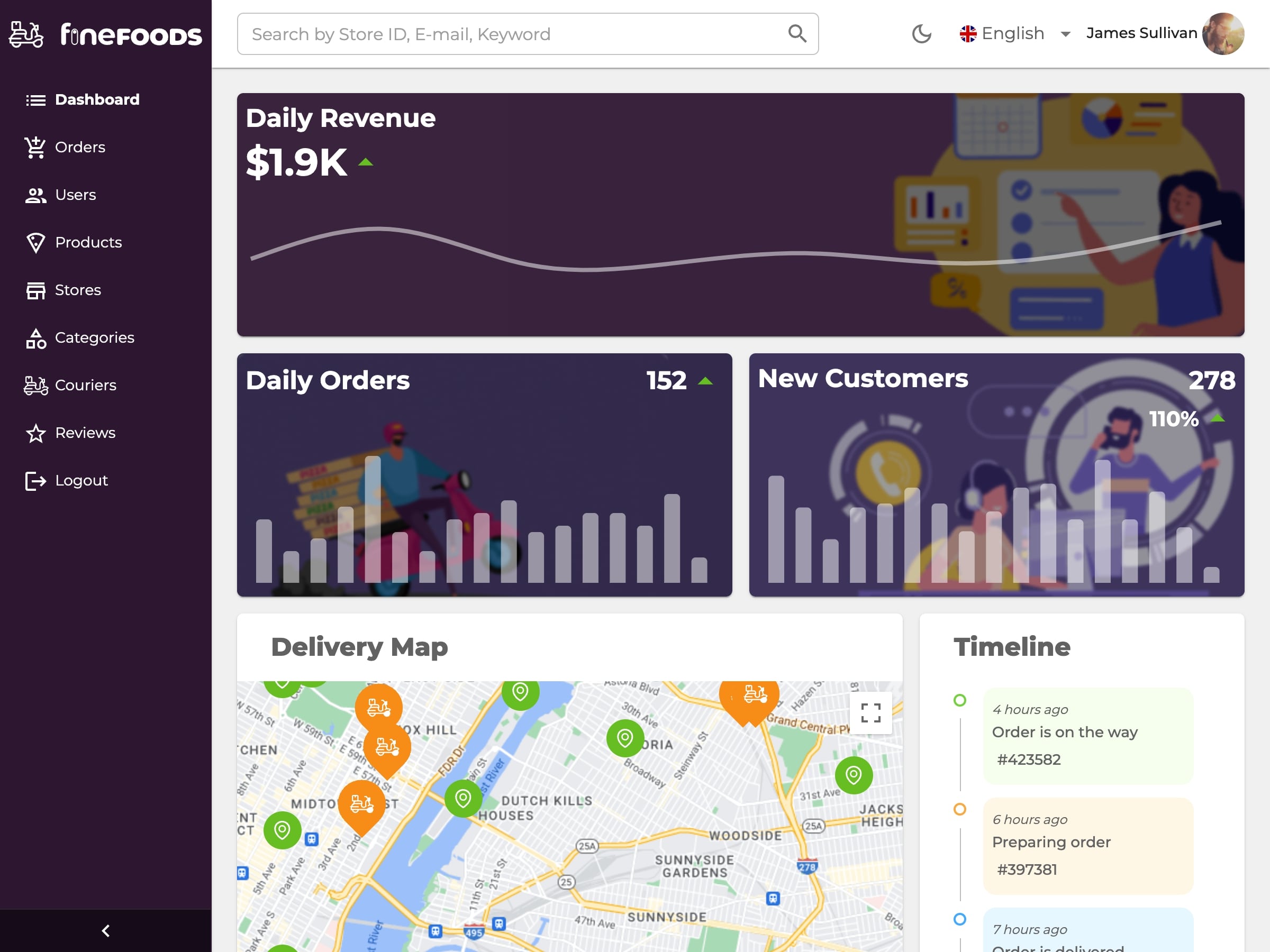Collapse the sidebar with bottom chevron
Image resolution: width=1270 pixels, height=952 pixels.
106,930
